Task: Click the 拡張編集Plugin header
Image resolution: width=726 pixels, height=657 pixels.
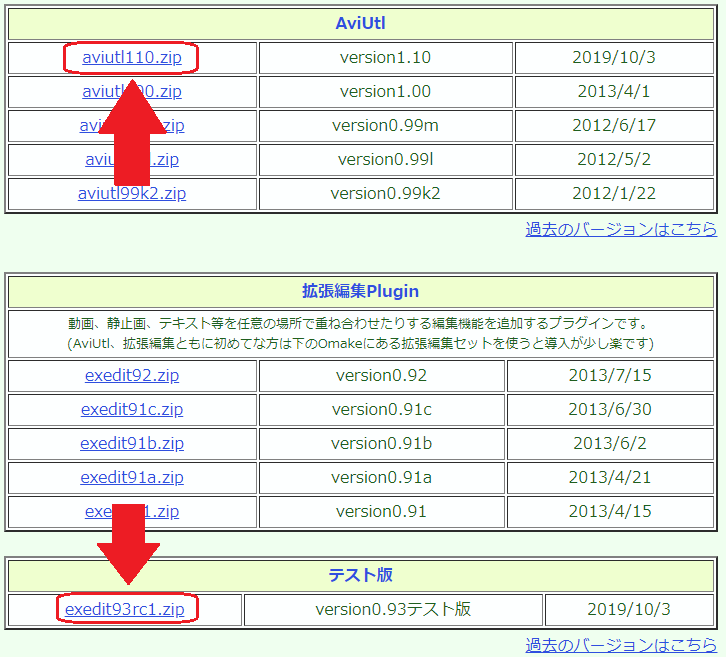Action: click(361, 292)
